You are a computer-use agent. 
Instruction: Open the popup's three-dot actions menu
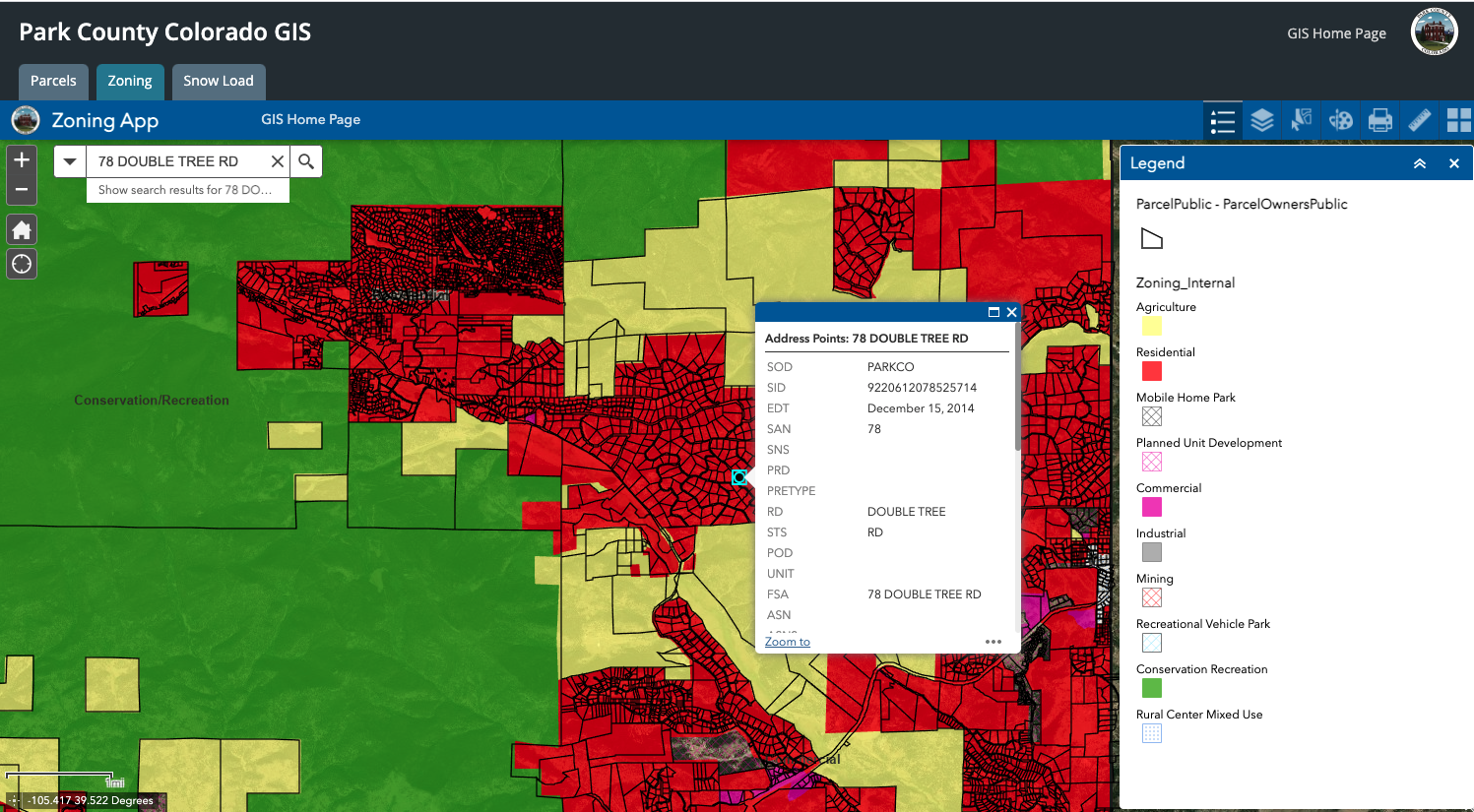(993, 642)
